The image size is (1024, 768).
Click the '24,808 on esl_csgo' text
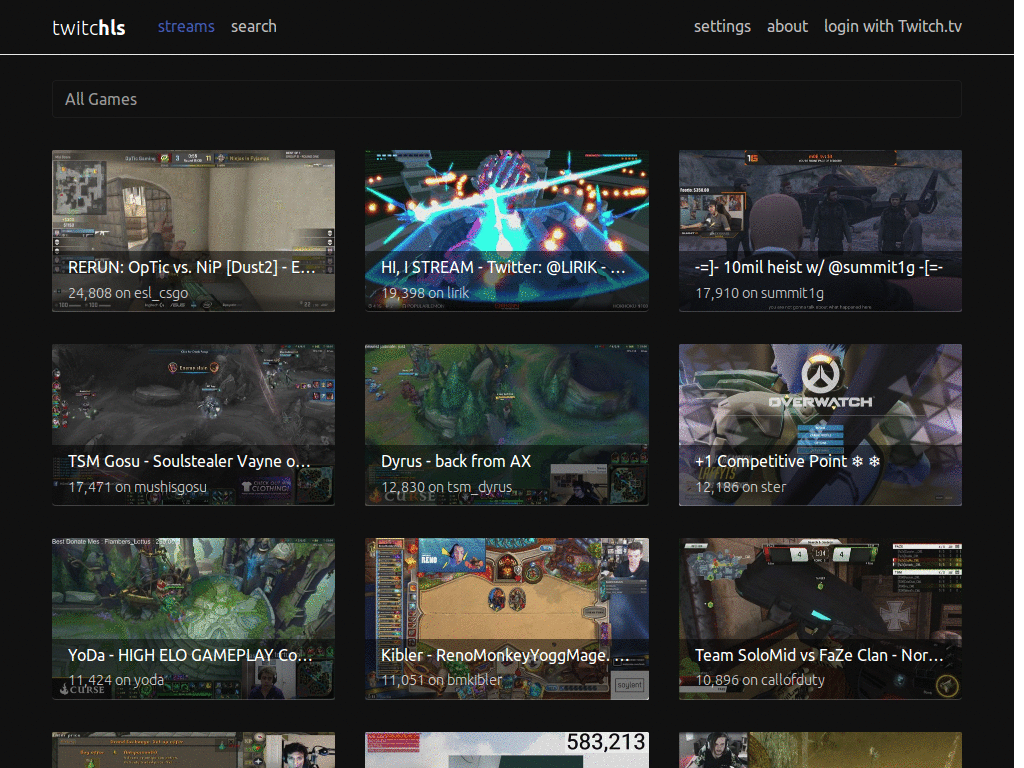[x=128, y=293]
